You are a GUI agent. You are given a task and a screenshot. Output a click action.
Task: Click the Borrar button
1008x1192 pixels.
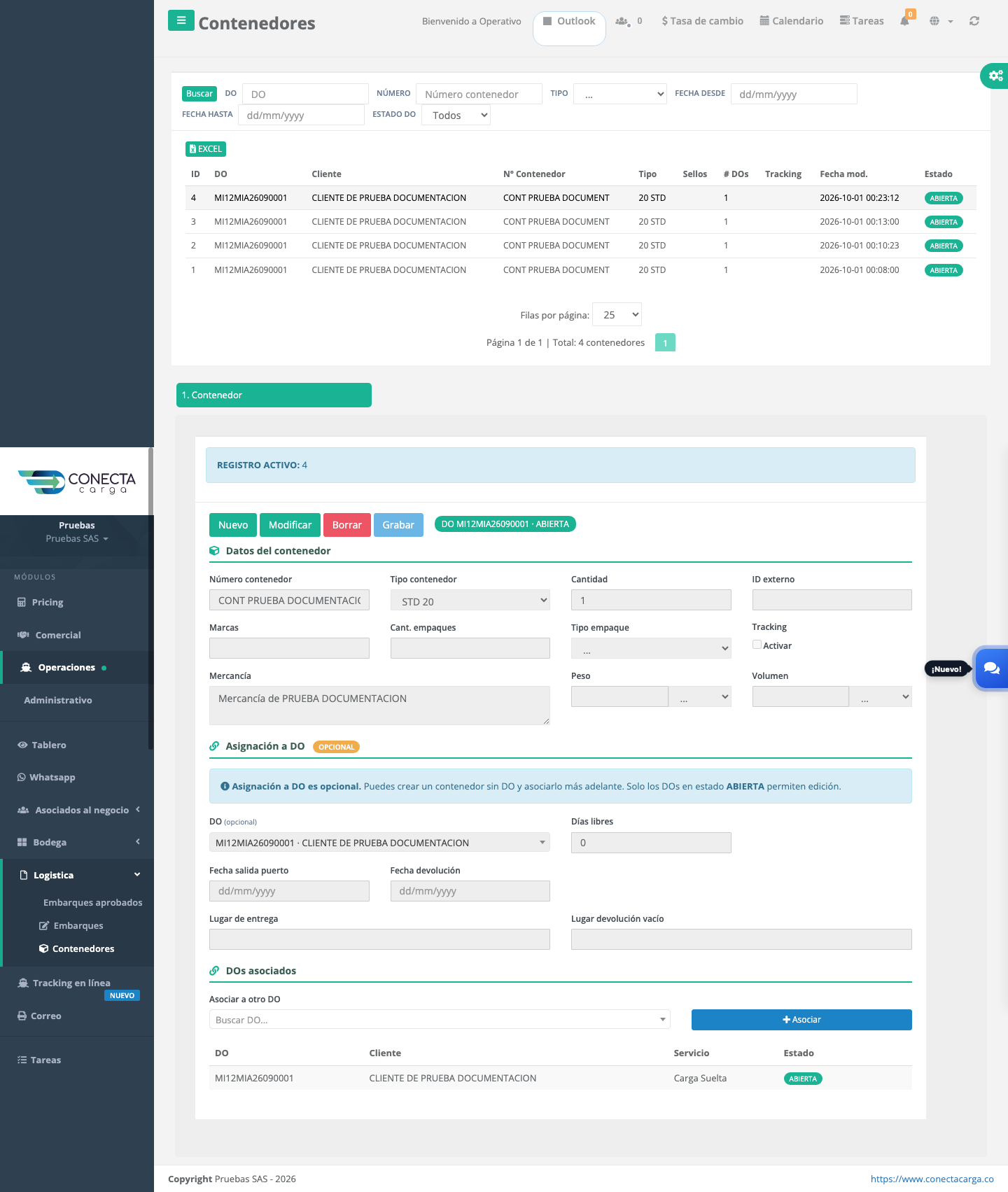click(x=346, y=525)
